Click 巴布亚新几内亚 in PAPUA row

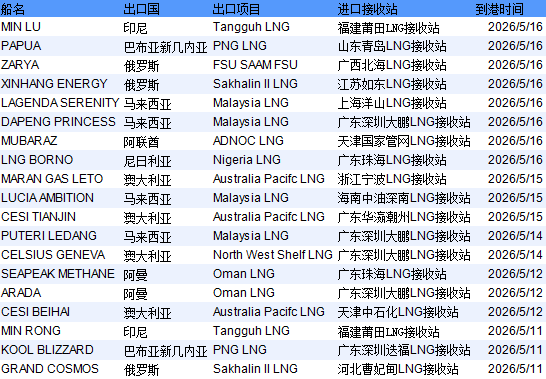pos(166,47)
